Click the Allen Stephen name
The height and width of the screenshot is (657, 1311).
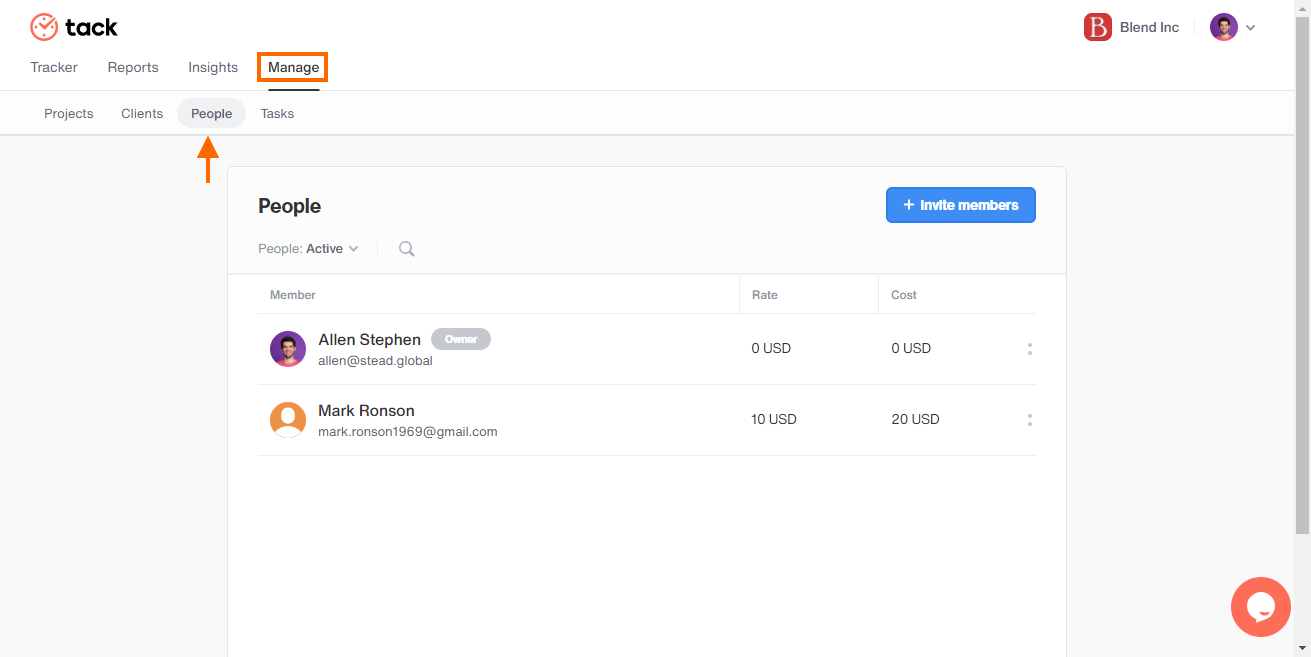pos(369,340)
